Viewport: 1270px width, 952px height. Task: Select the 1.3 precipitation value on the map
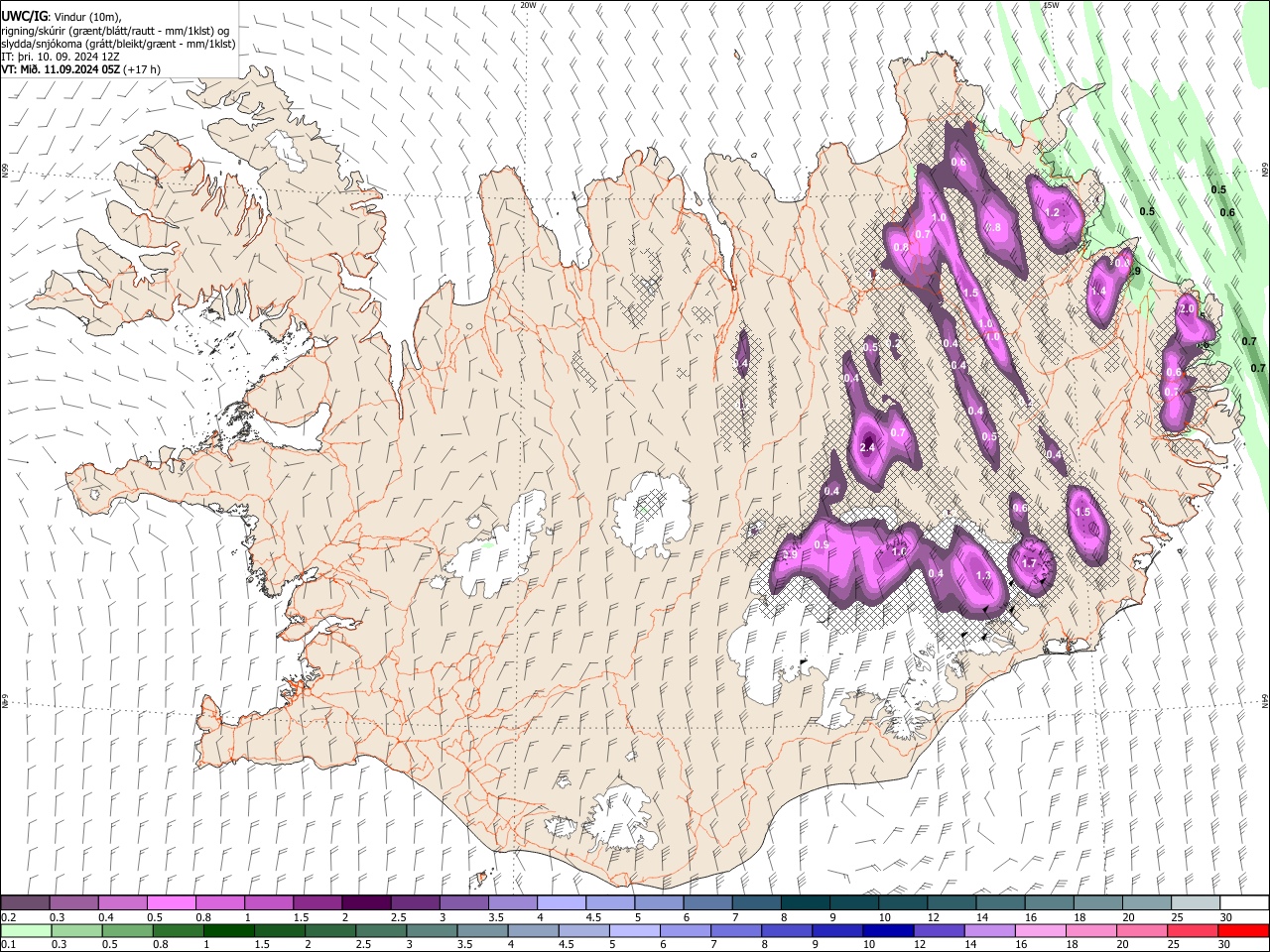click(x=983, y=575)
